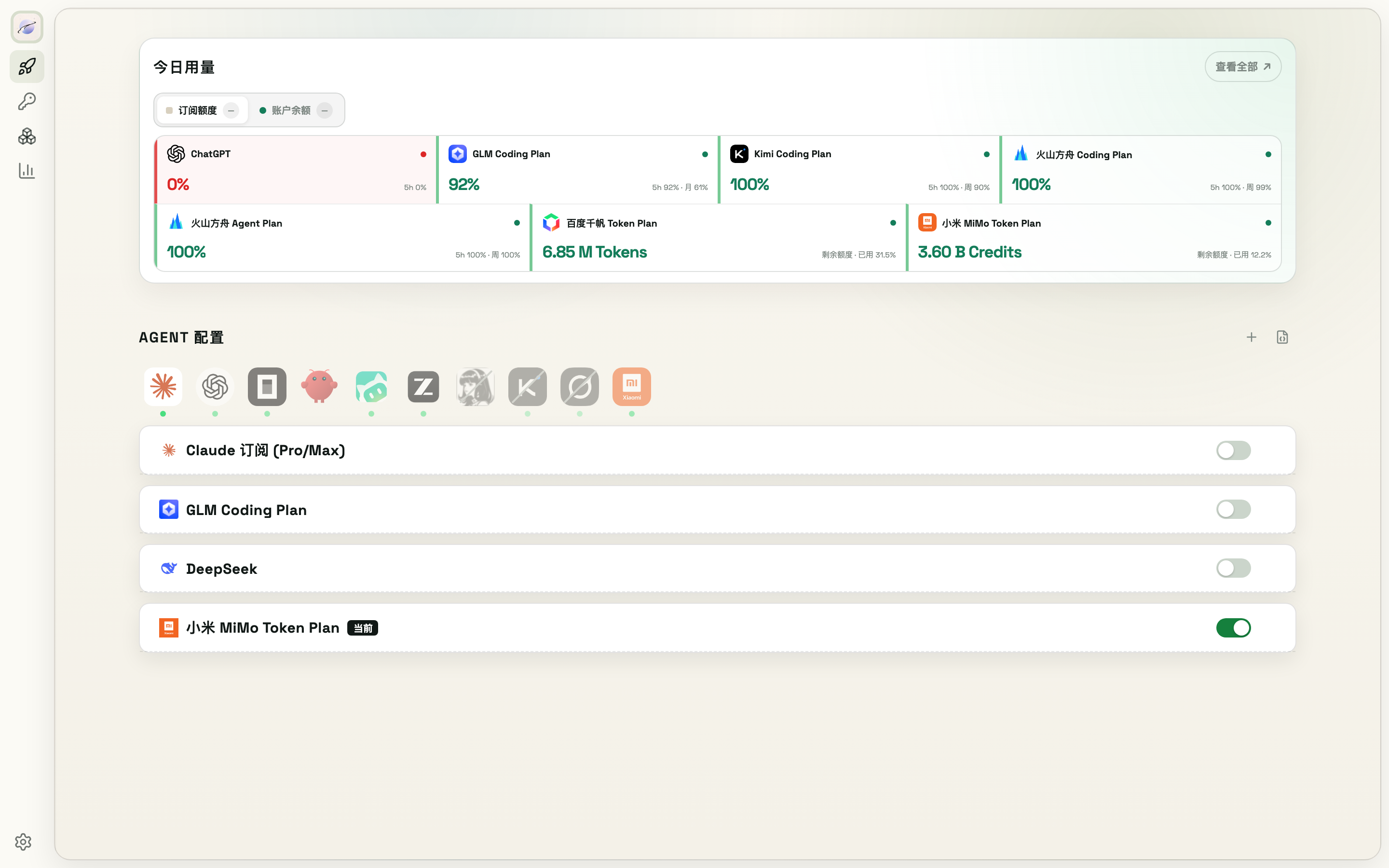Select the stacked cubes icon in the sidebar
Screen dimensions: 1389x868
click(27, 136)
